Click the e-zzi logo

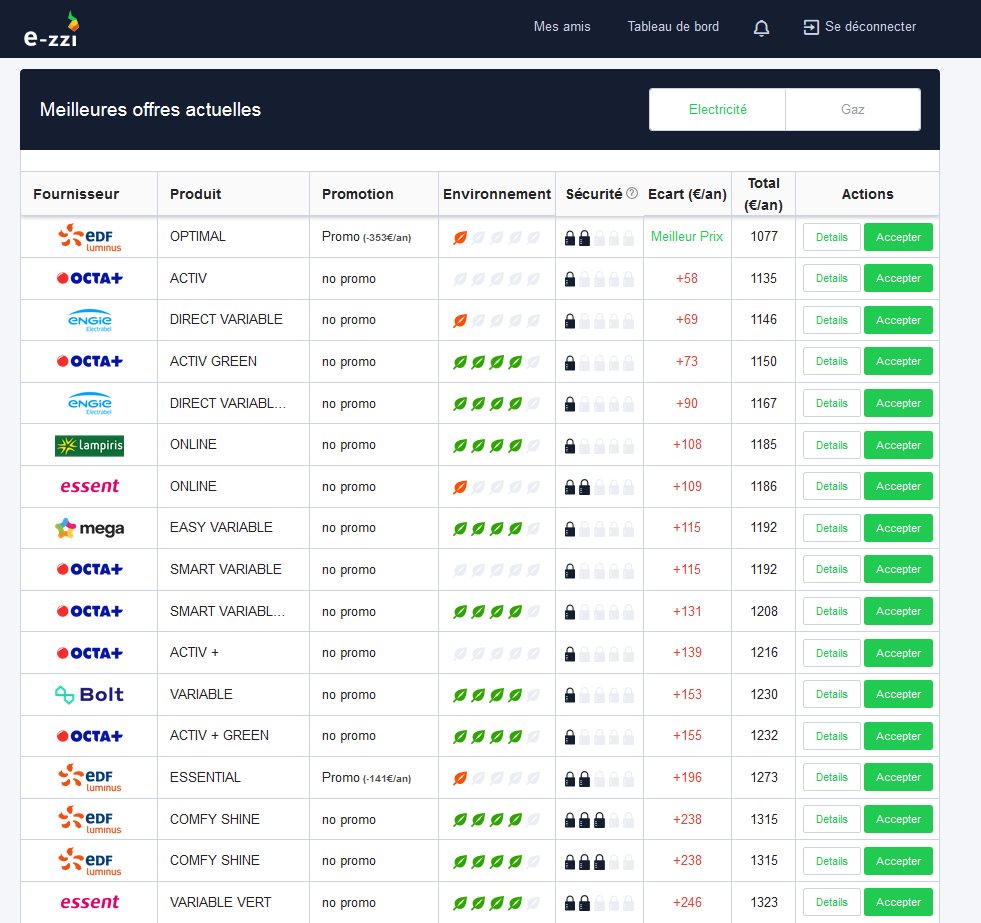point(51,30)
